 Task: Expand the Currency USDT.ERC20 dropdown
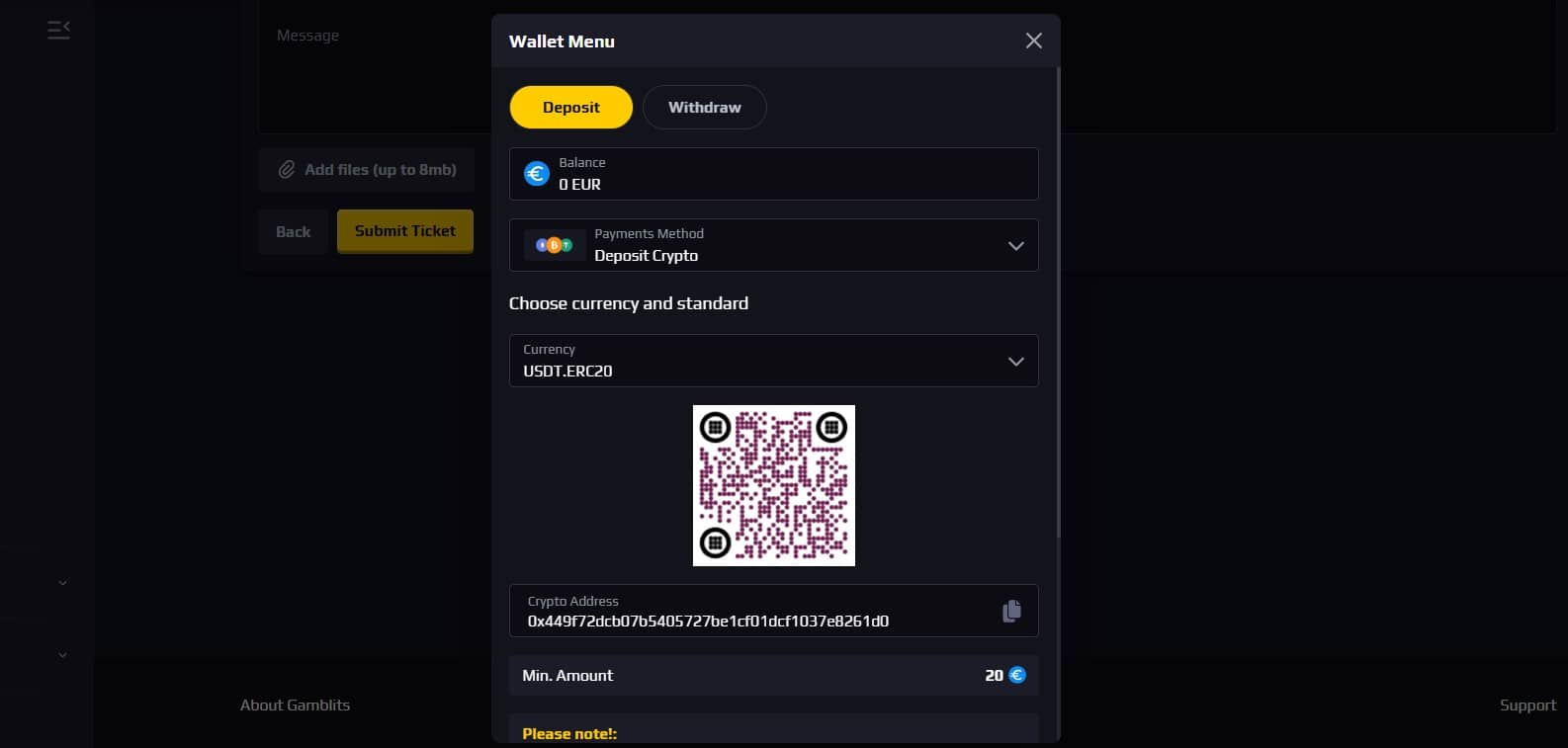coord(1015,361)
